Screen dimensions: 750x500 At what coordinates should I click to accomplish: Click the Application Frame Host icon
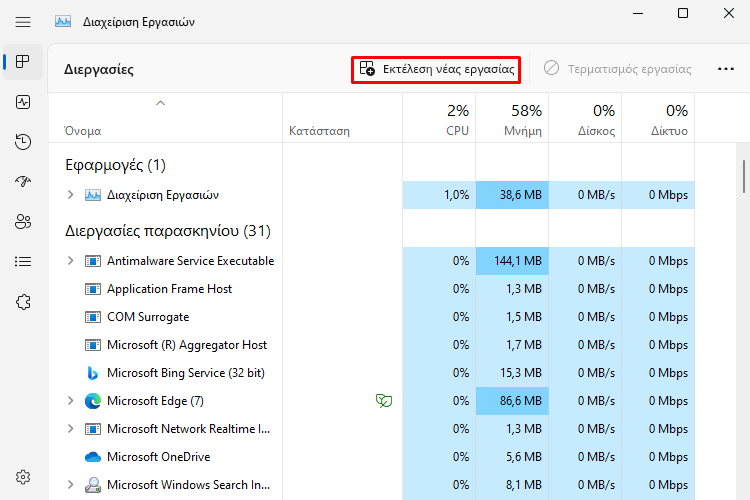(93, 289)
